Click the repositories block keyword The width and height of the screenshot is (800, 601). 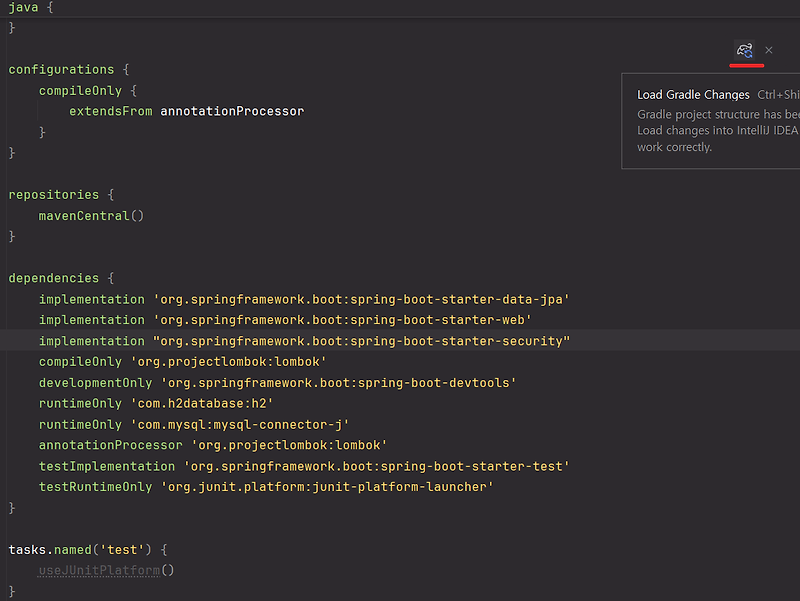click(51, 194)
